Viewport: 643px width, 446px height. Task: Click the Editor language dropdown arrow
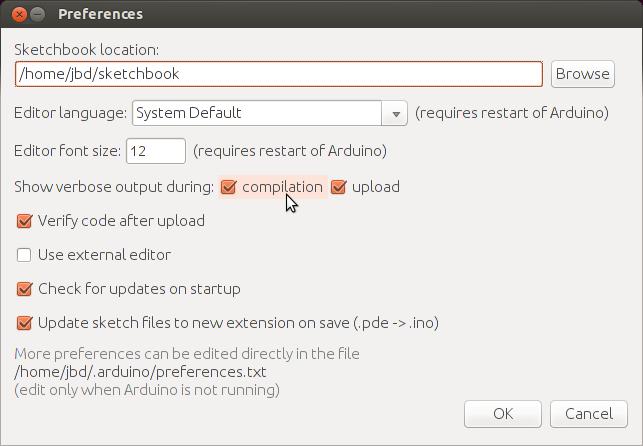tap(395, 113)
